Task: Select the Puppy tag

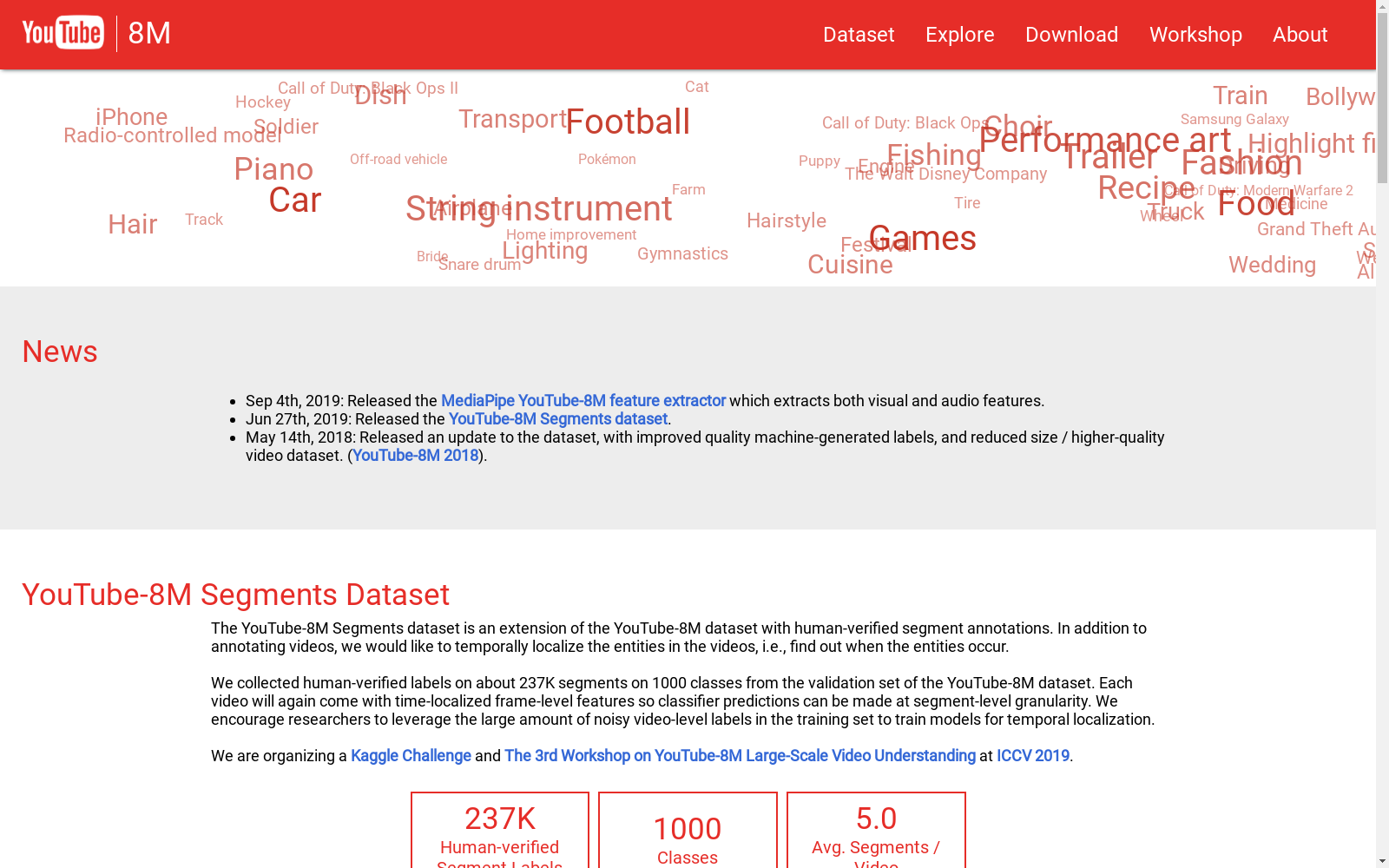Action: pyautogui.click(x=820, y=161)
